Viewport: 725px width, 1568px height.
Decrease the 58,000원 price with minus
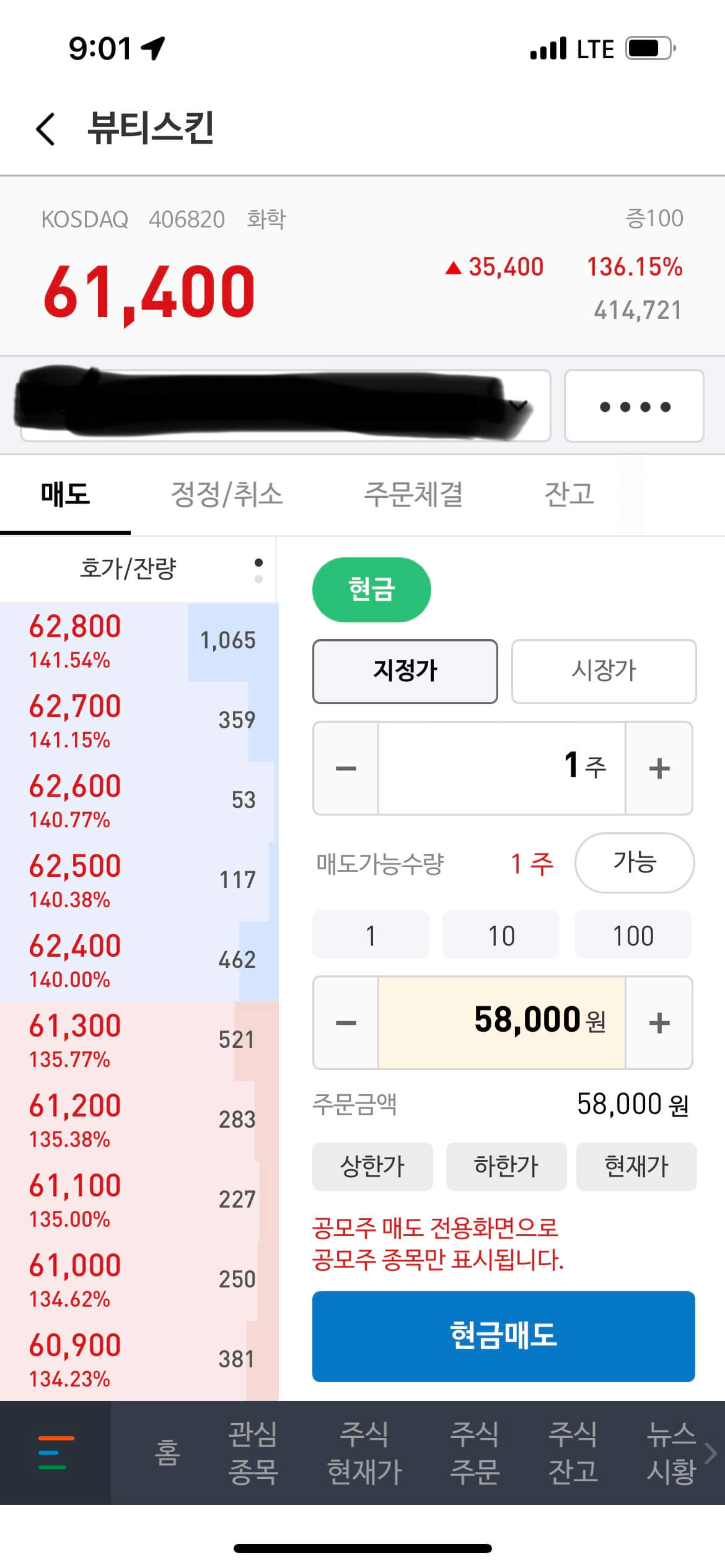pos(346,1023)
